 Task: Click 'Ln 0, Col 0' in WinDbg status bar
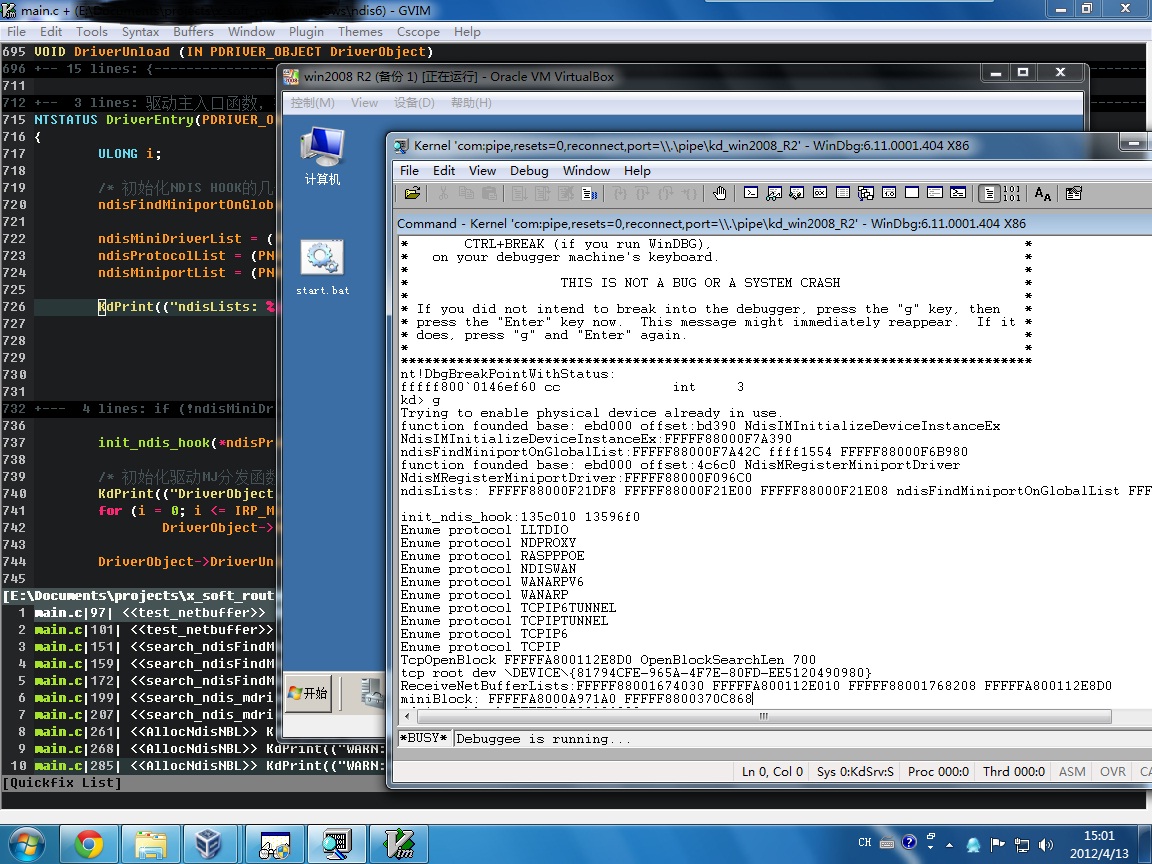[772, 771]
